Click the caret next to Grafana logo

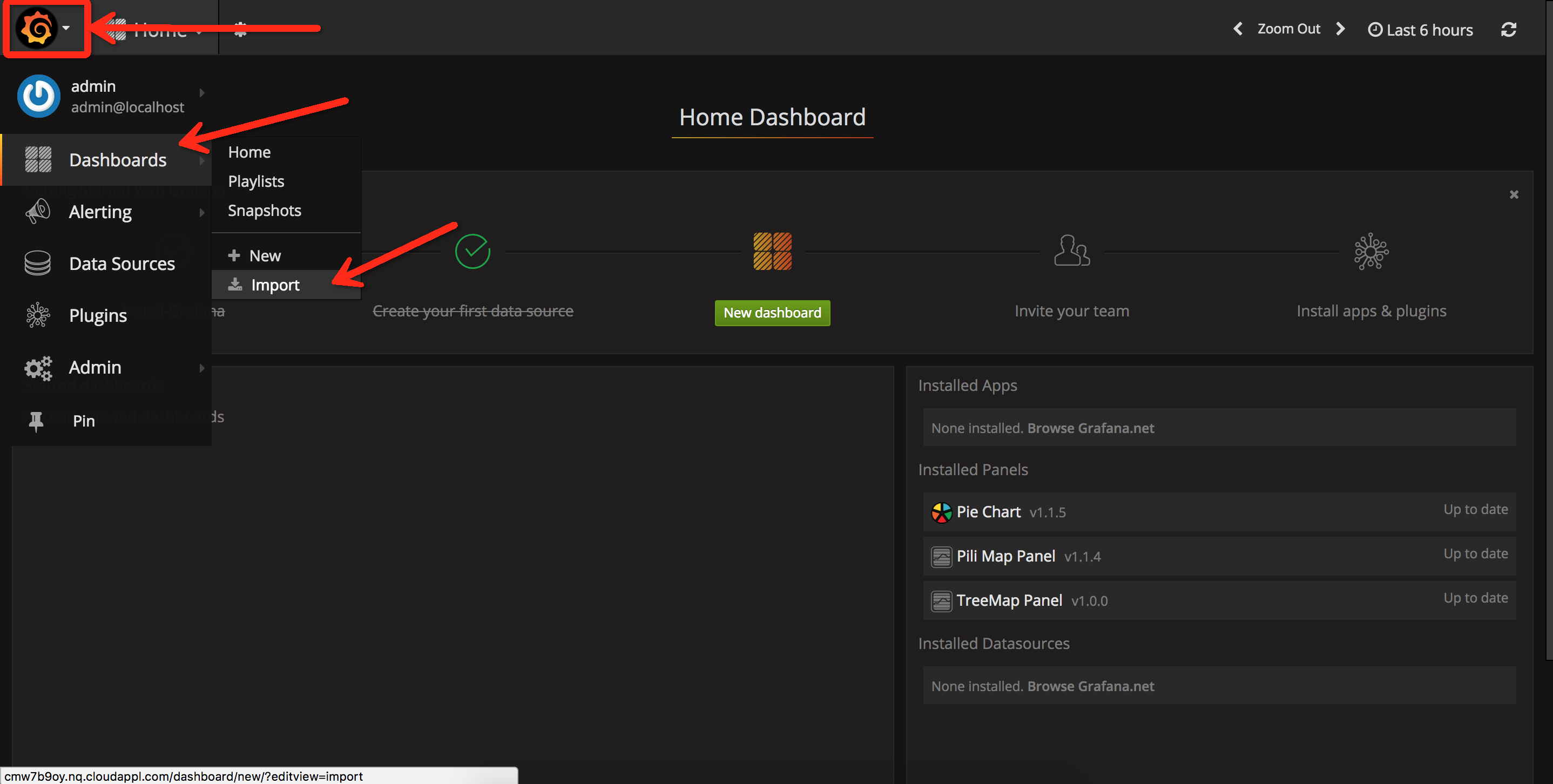(x=66, y=28)
